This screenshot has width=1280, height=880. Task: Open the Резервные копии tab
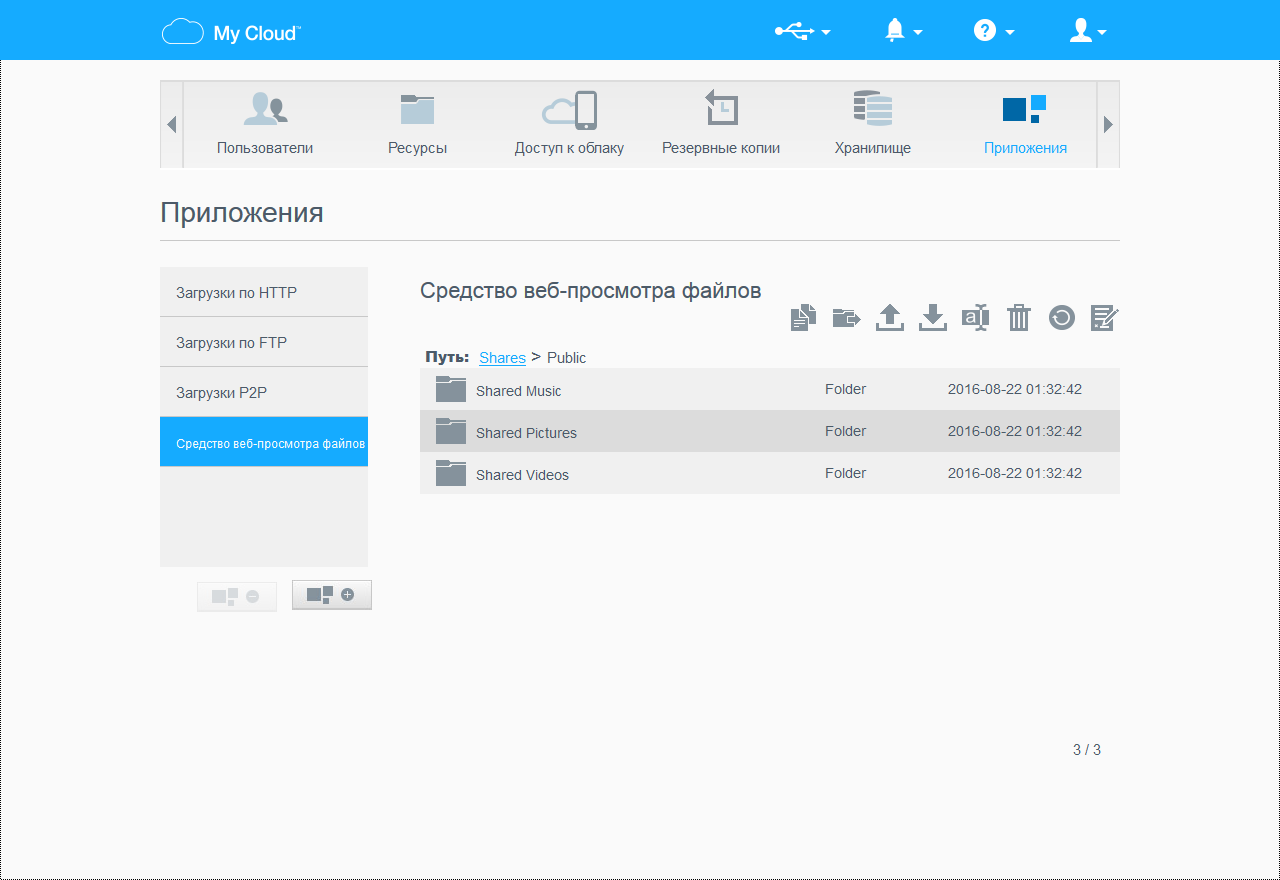pos(721,125)
